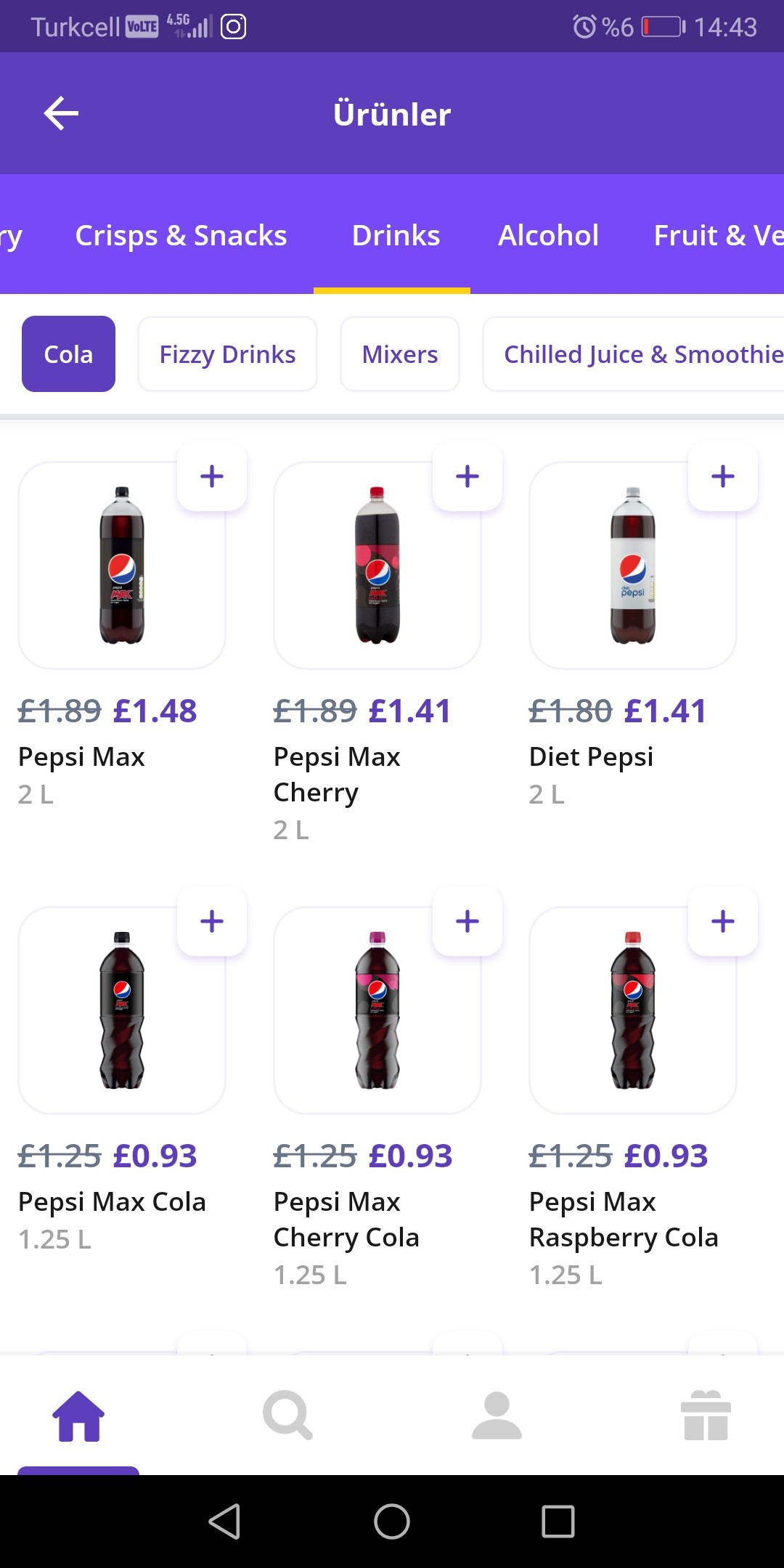Add Pepsi Max 2 L to basket
The width and height of the screenshot is (784, 1568).
click(212, 477)
